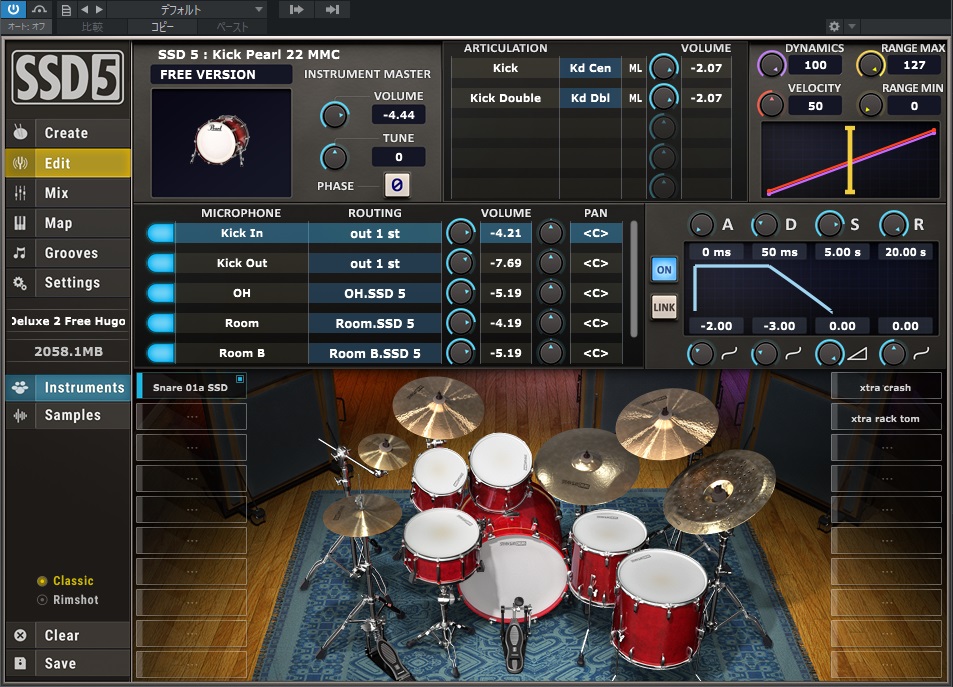
Task: Click the power bypass icon in top bar
Action: click(x=15, y=9)
